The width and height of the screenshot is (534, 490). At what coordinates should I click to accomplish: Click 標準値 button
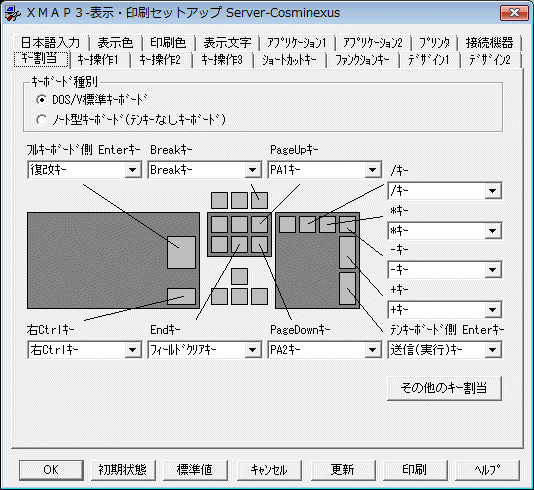(195, 470)
